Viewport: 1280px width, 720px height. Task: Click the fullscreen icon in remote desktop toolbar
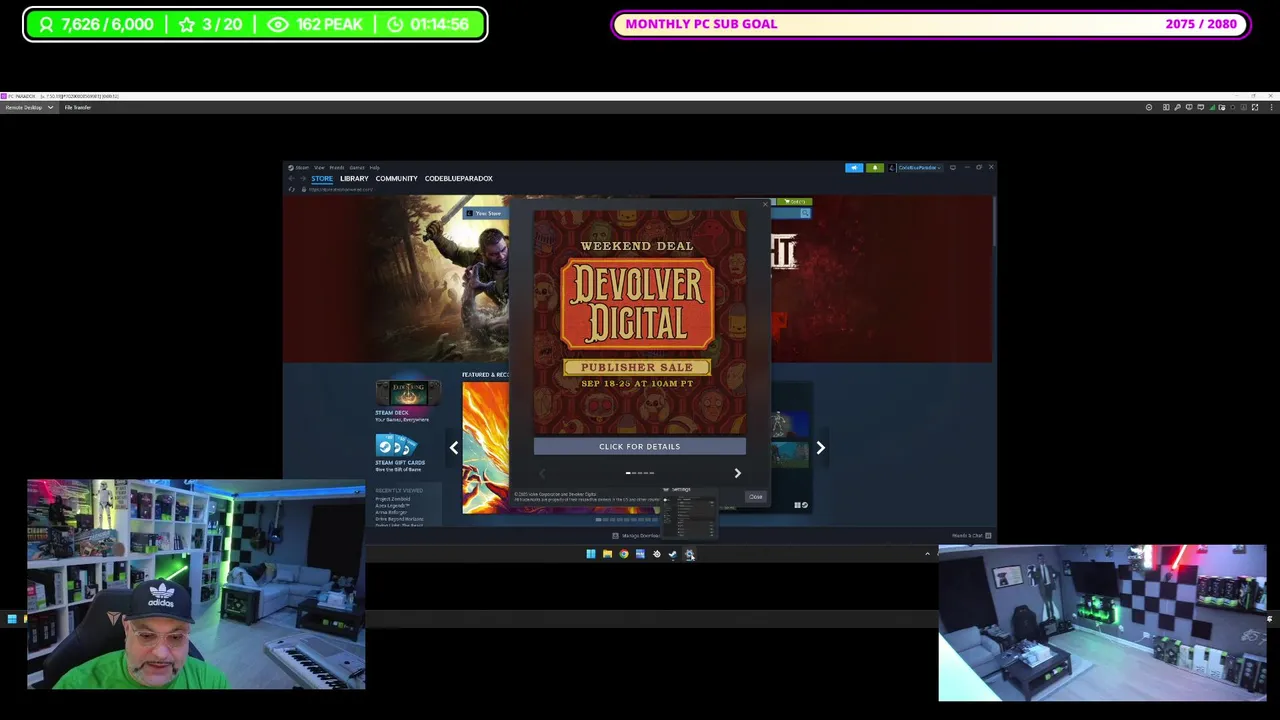point(1255,107)
